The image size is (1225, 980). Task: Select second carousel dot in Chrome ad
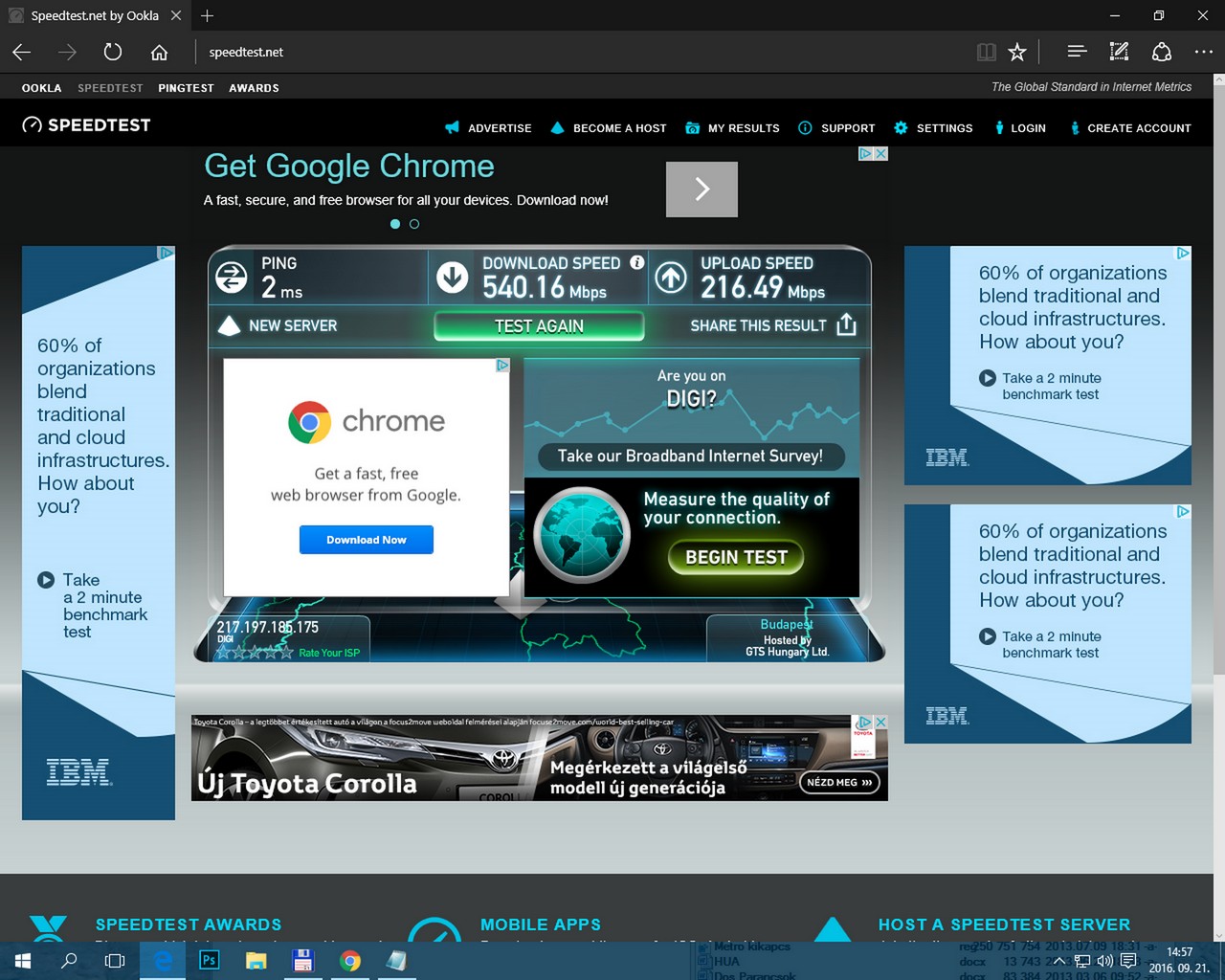(x=414, y=224)
